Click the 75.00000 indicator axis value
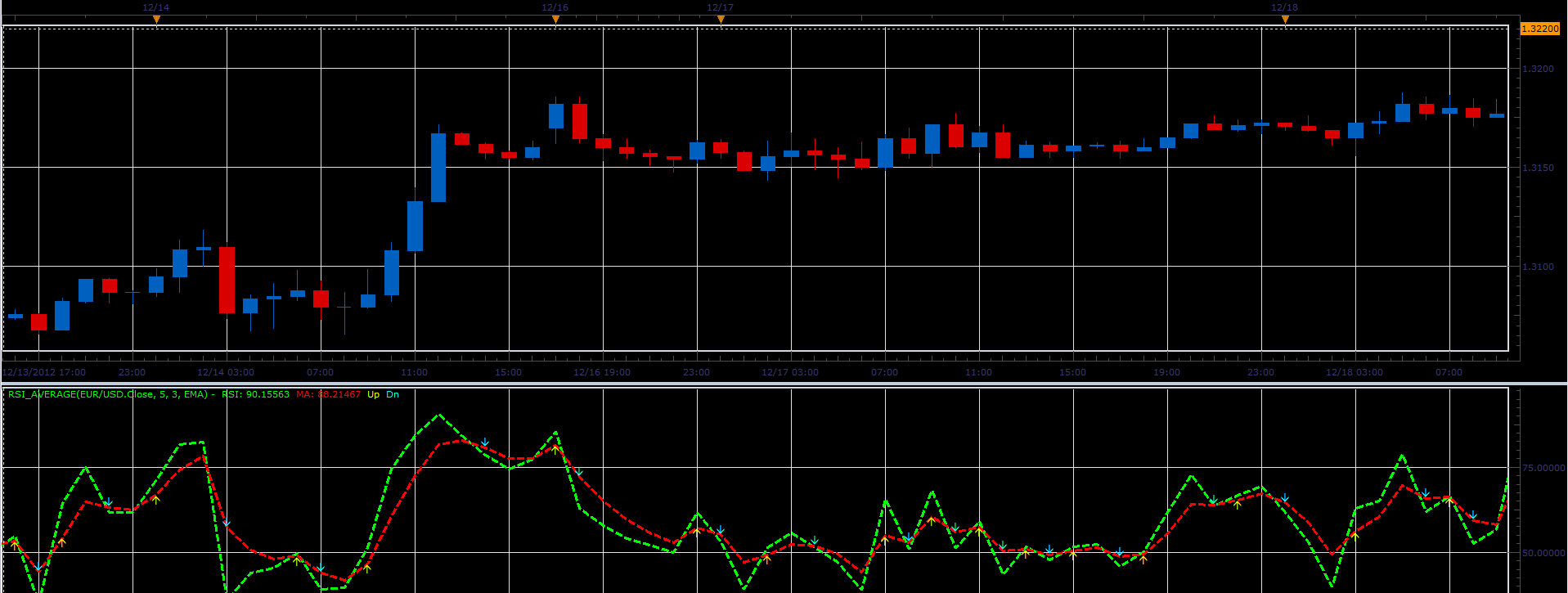 [1543, 468]
